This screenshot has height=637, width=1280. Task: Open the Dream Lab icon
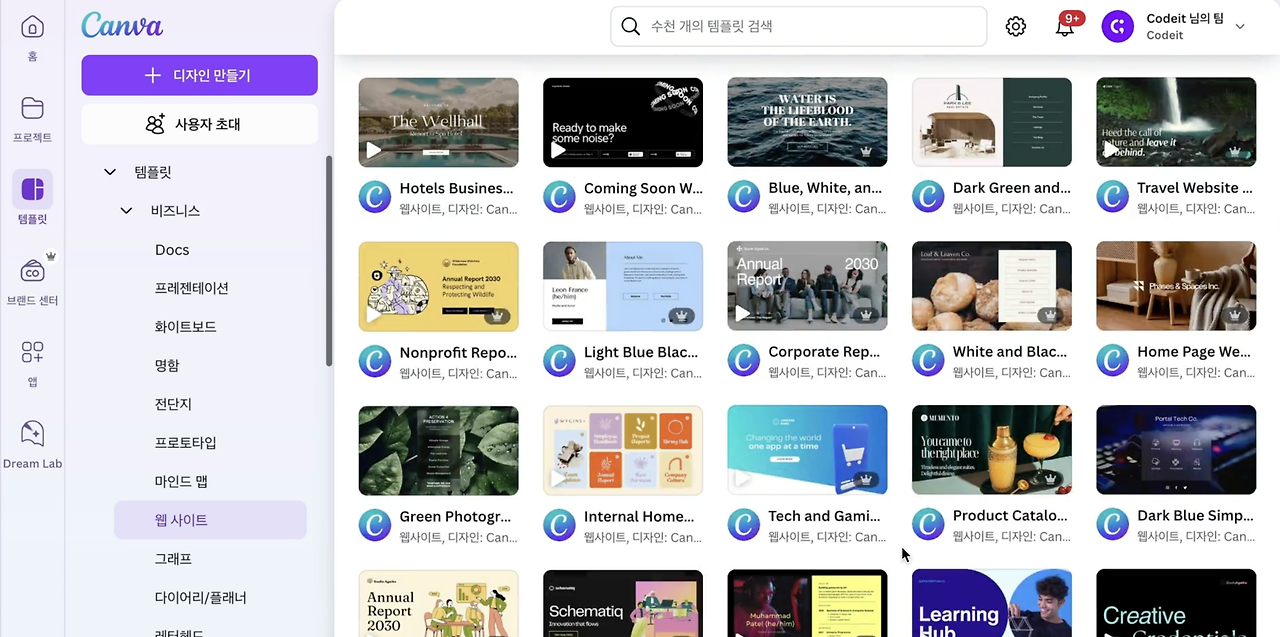pos(32,433)
